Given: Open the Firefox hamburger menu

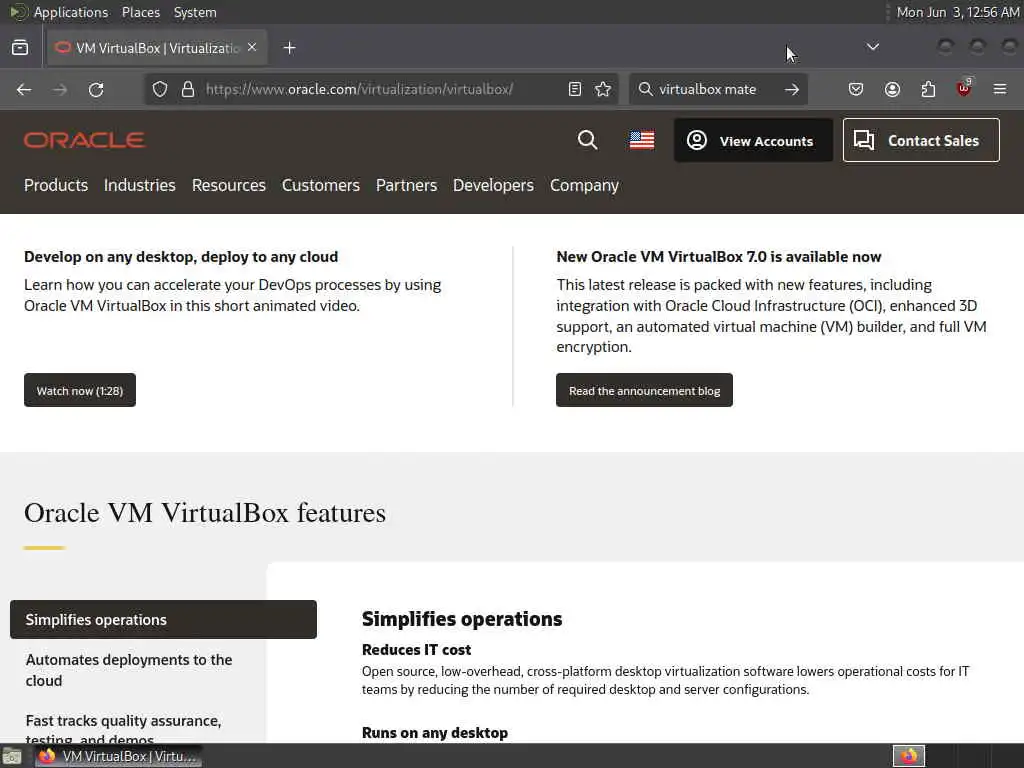Looking at the screenshot, I should [1000, 89].
